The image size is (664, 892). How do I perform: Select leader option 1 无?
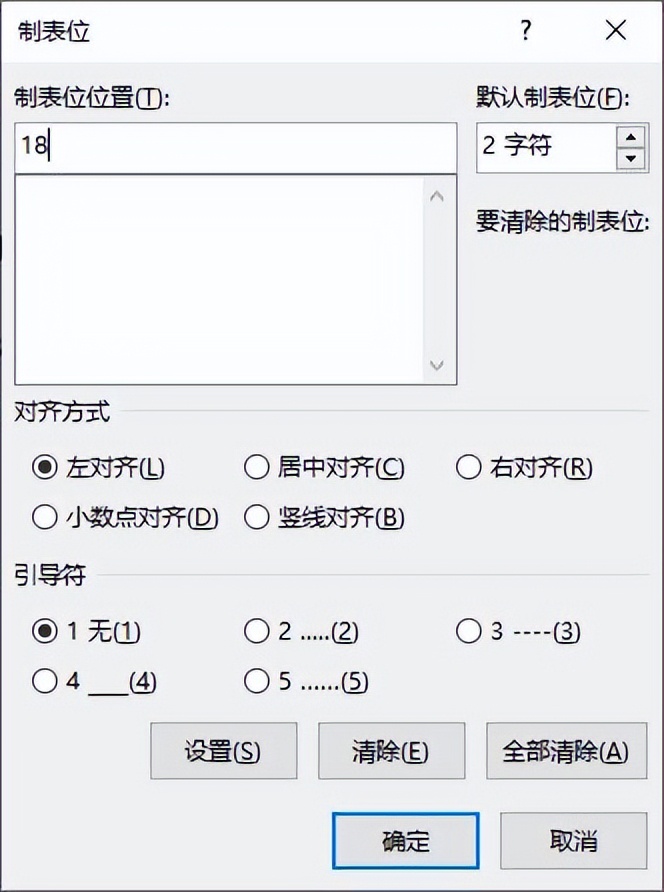pos(43,631)
